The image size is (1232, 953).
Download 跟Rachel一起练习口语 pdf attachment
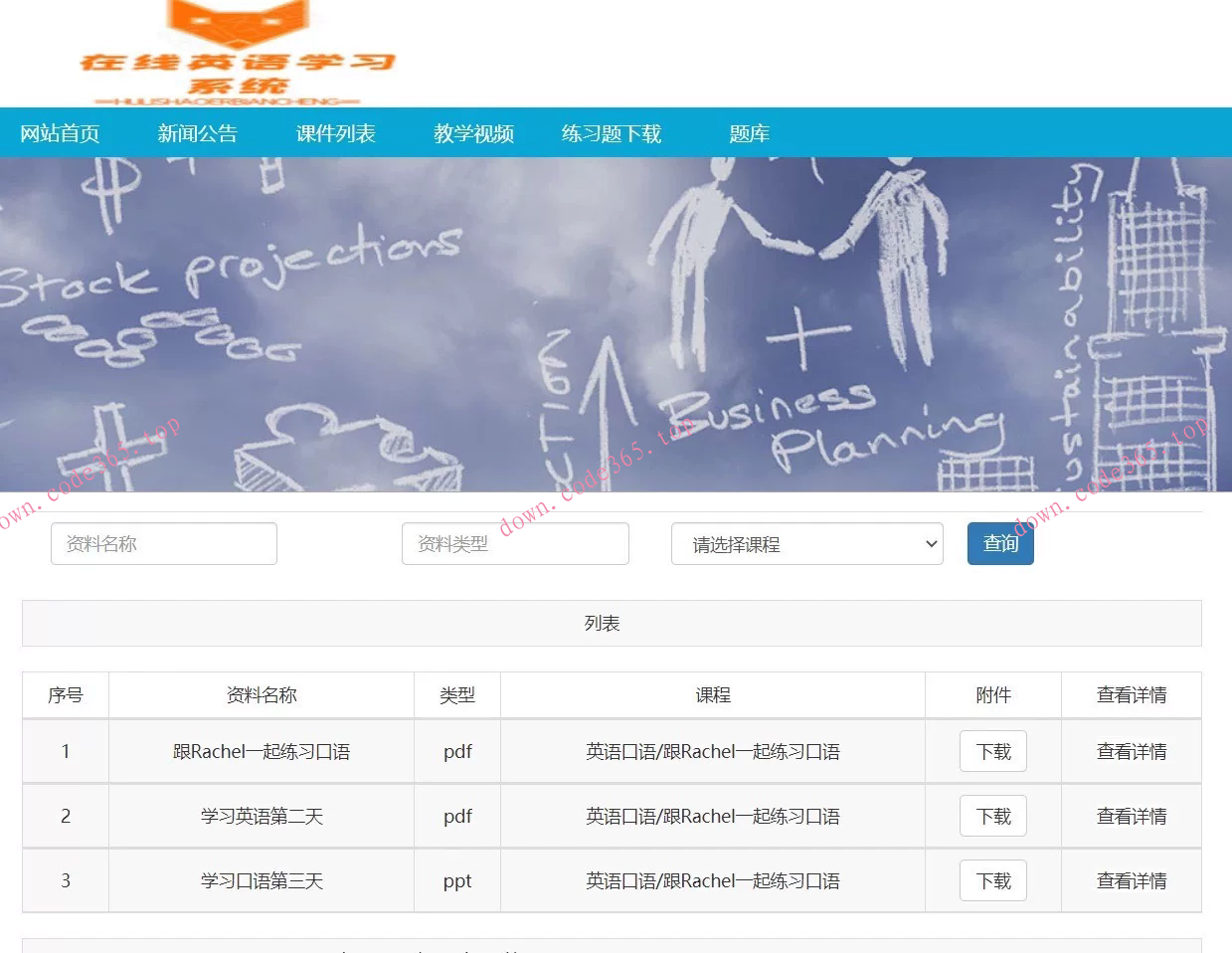pos(992,751)
